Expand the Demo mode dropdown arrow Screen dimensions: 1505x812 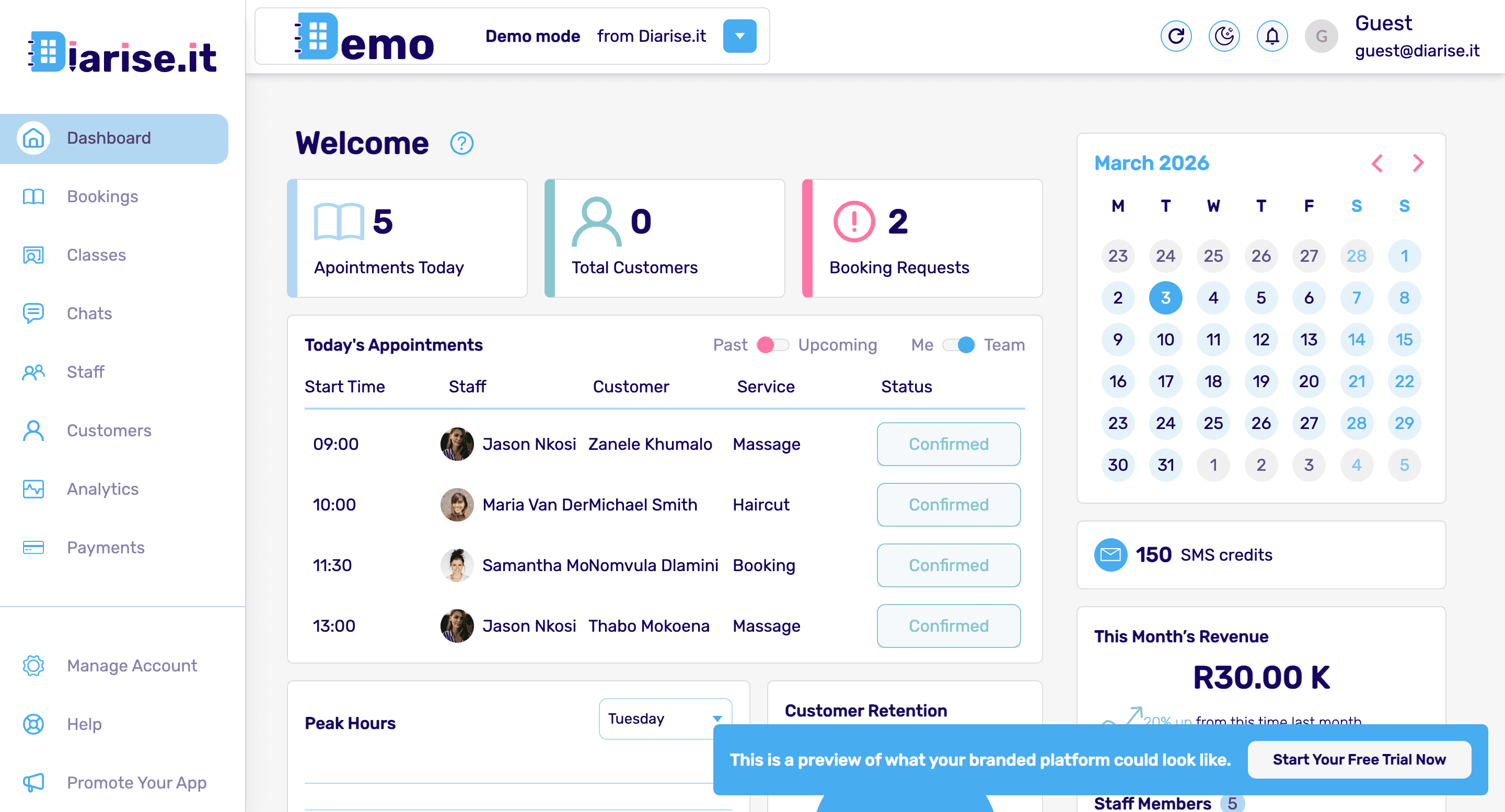739,36
